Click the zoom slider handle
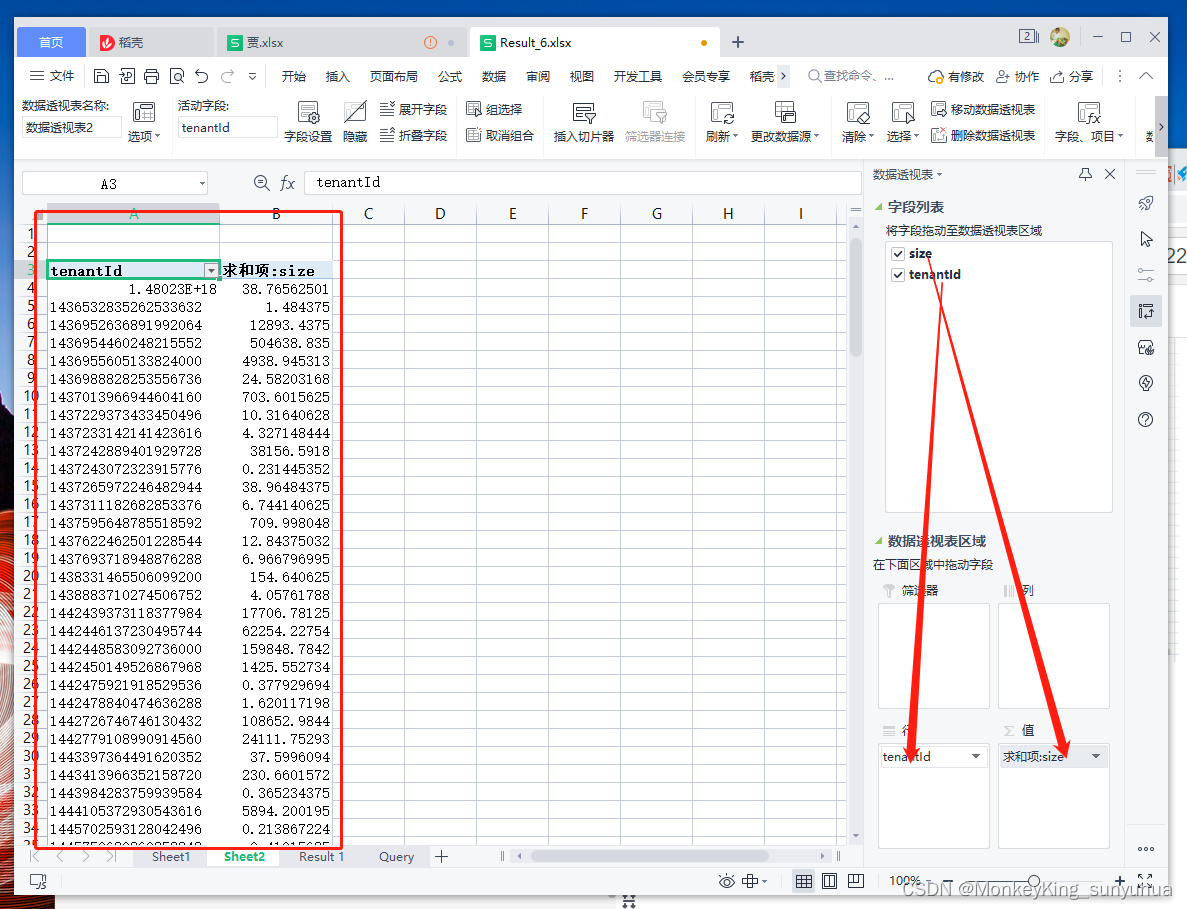Image resolution: width=1187 pixels, height=909 pixels. [1033, 881]
